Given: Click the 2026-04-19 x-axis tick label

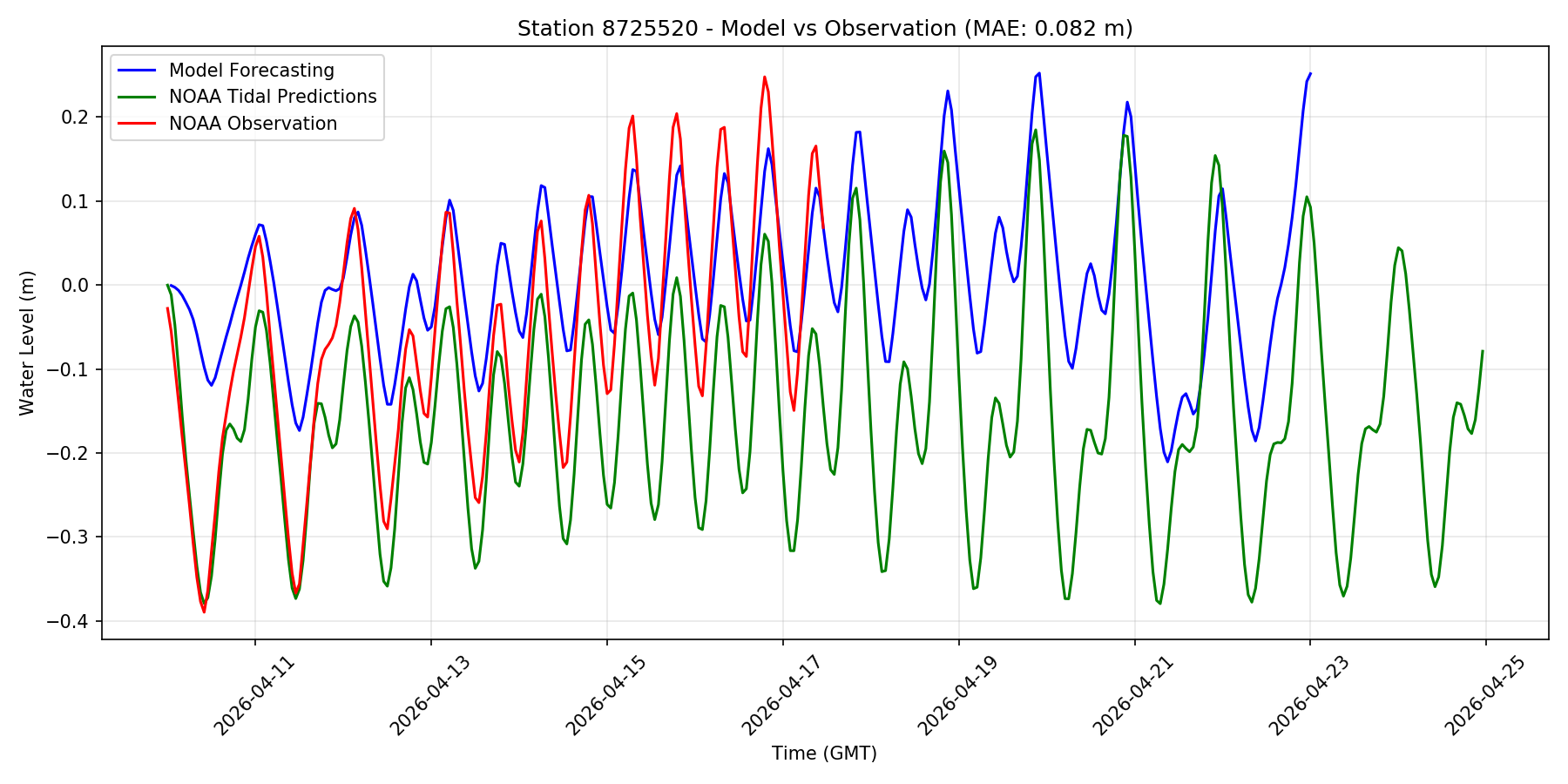Looking at the screenshot, I should [958, 695].
